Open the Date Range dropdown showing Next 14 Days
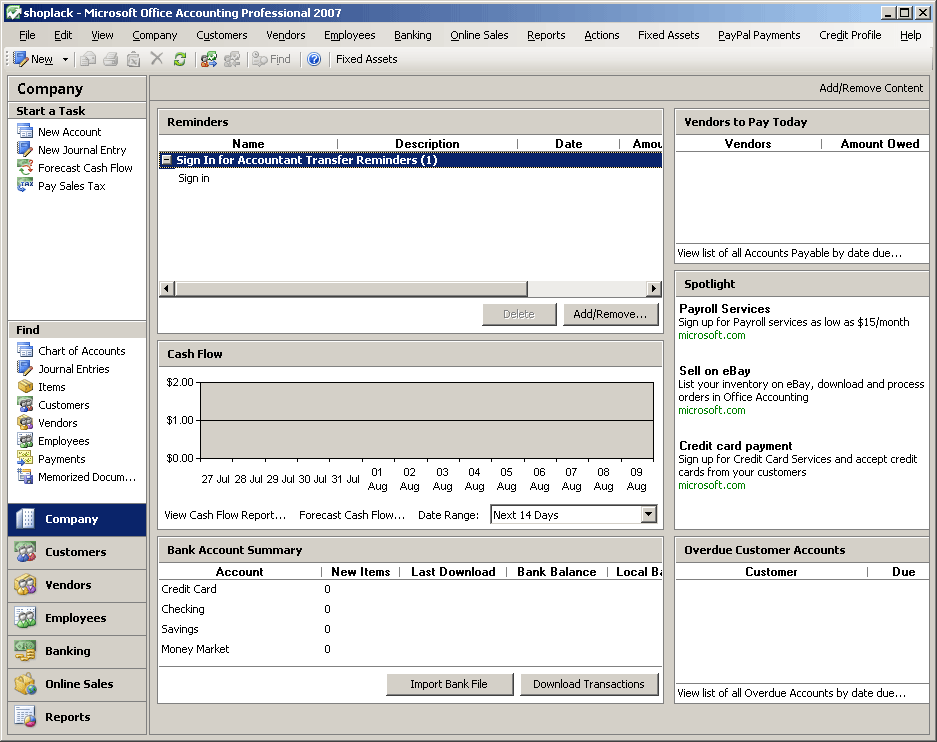937x742 pixels. tap(648, 514)
